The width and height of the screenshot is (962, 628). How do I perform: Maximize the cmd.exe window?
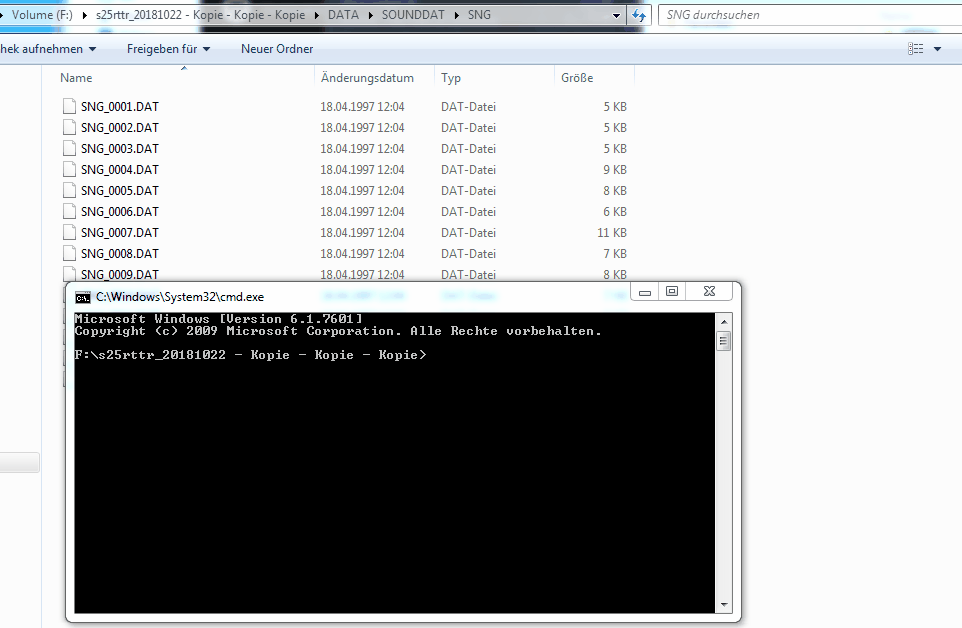672,292
